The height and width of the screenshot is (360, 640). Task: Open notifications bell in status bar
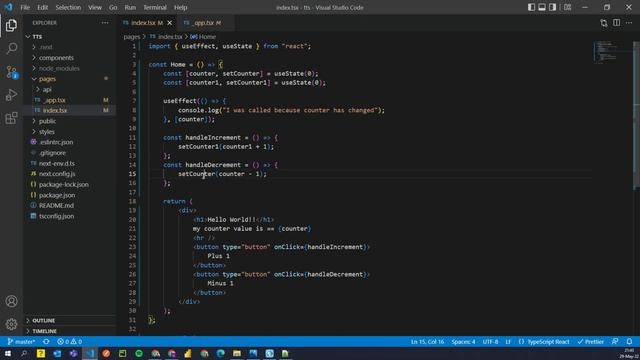point(629,342)
